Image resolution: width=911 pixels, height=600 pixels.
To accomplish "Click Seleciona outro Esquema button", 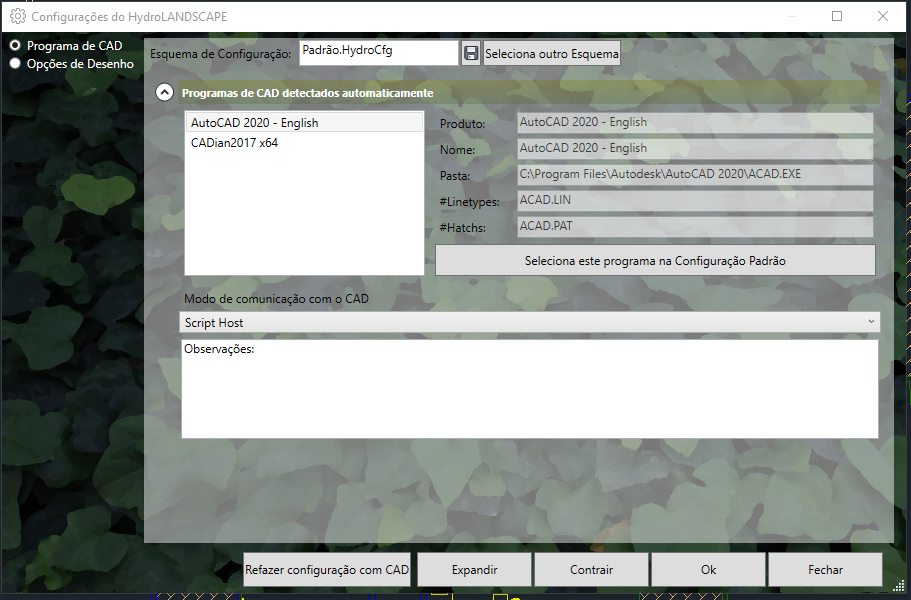I will [552, 53].
